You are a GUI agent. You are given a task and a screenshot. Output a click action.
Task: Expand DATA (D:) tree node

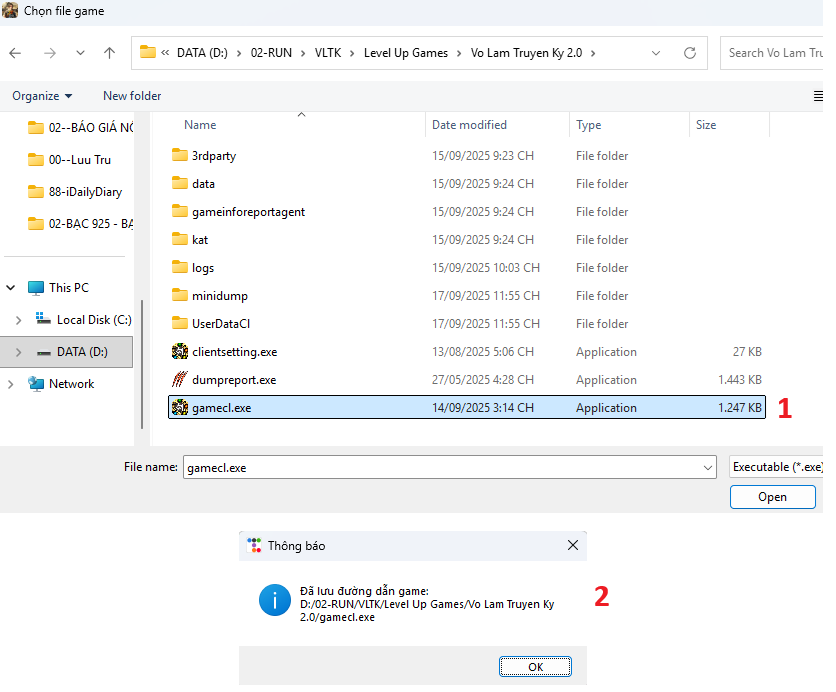coord(19,352)
